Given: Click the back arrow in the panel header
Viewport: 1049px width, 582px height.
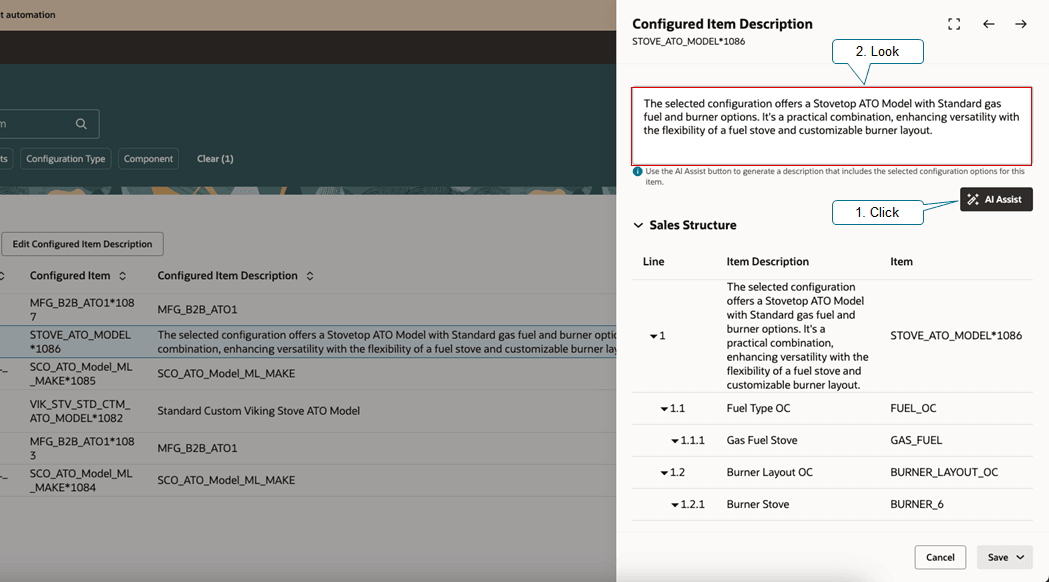Looking at the screenshot, I should (989, 23).
